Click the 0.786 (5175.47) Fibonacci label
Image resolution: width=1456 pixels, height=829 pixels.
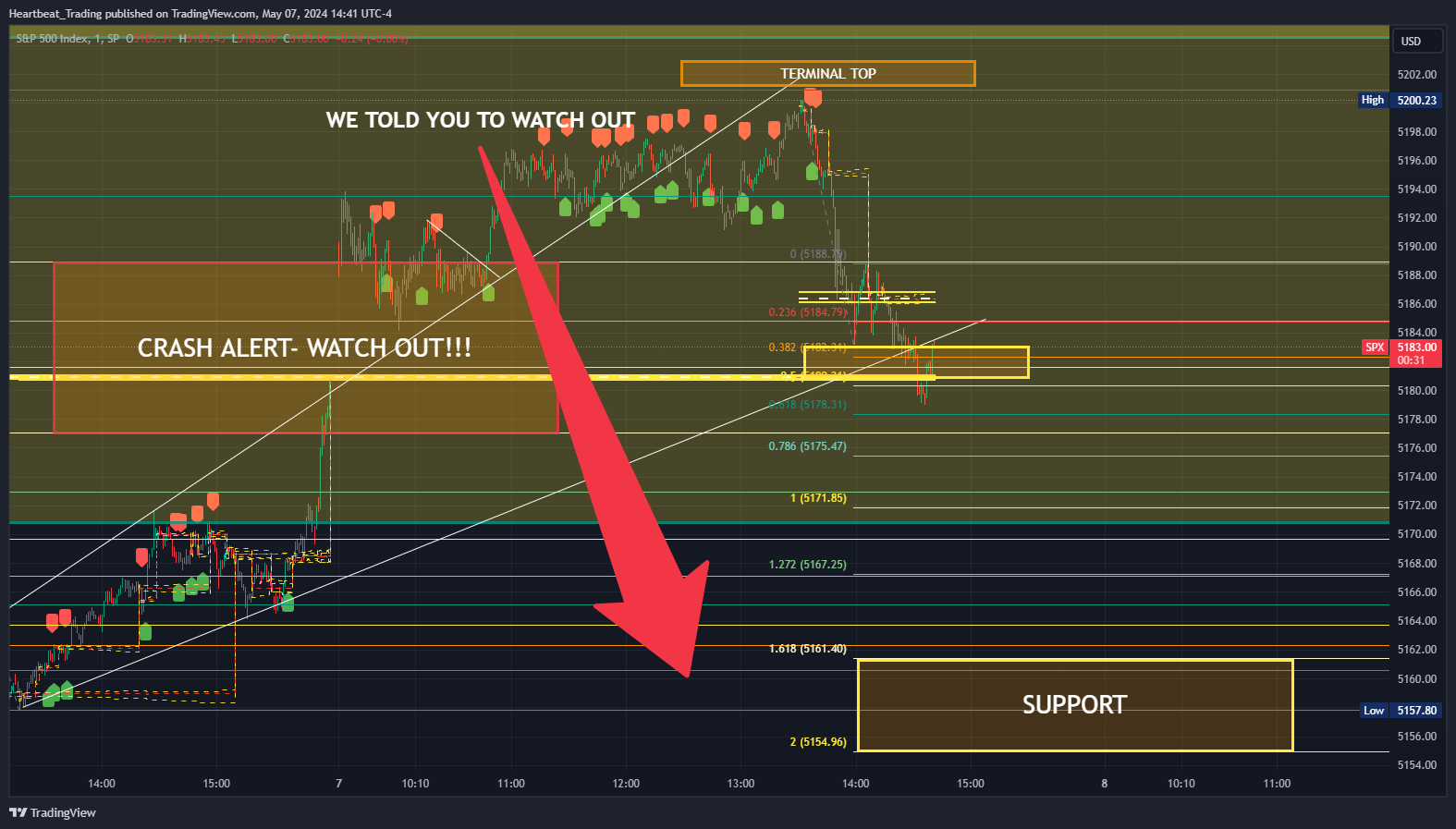[x=807, y=446]
